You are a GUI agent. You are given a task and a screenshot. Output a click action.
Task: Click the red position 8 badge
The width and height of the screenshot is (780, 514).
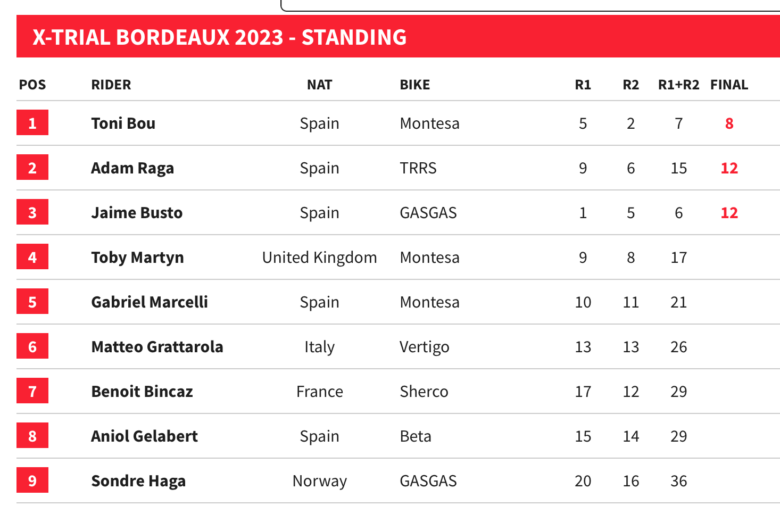click(x=32, y=436)
